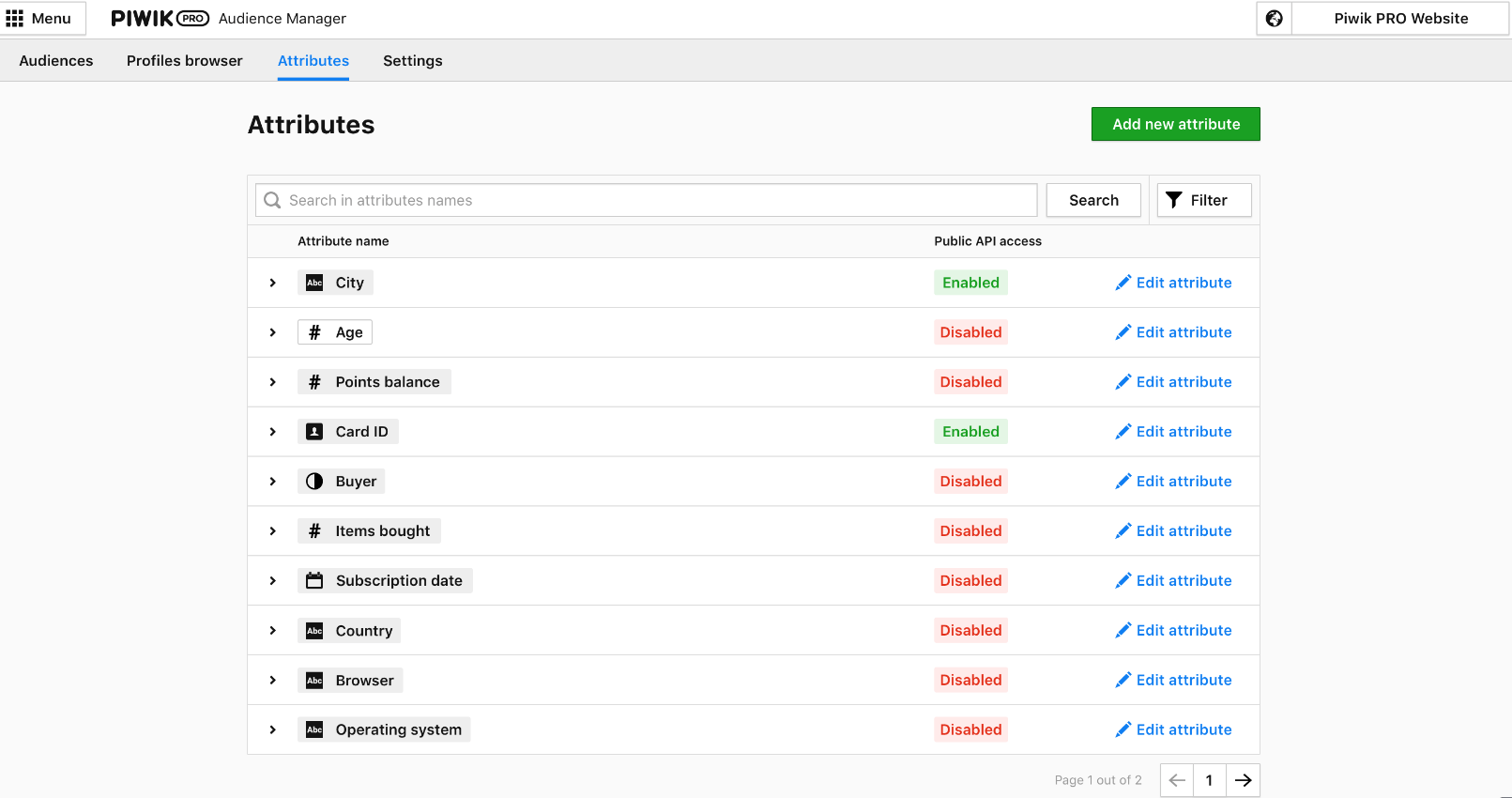Click Edit attribute link for Items bought
The image size is (1512, 798).
pos(1183,531)
